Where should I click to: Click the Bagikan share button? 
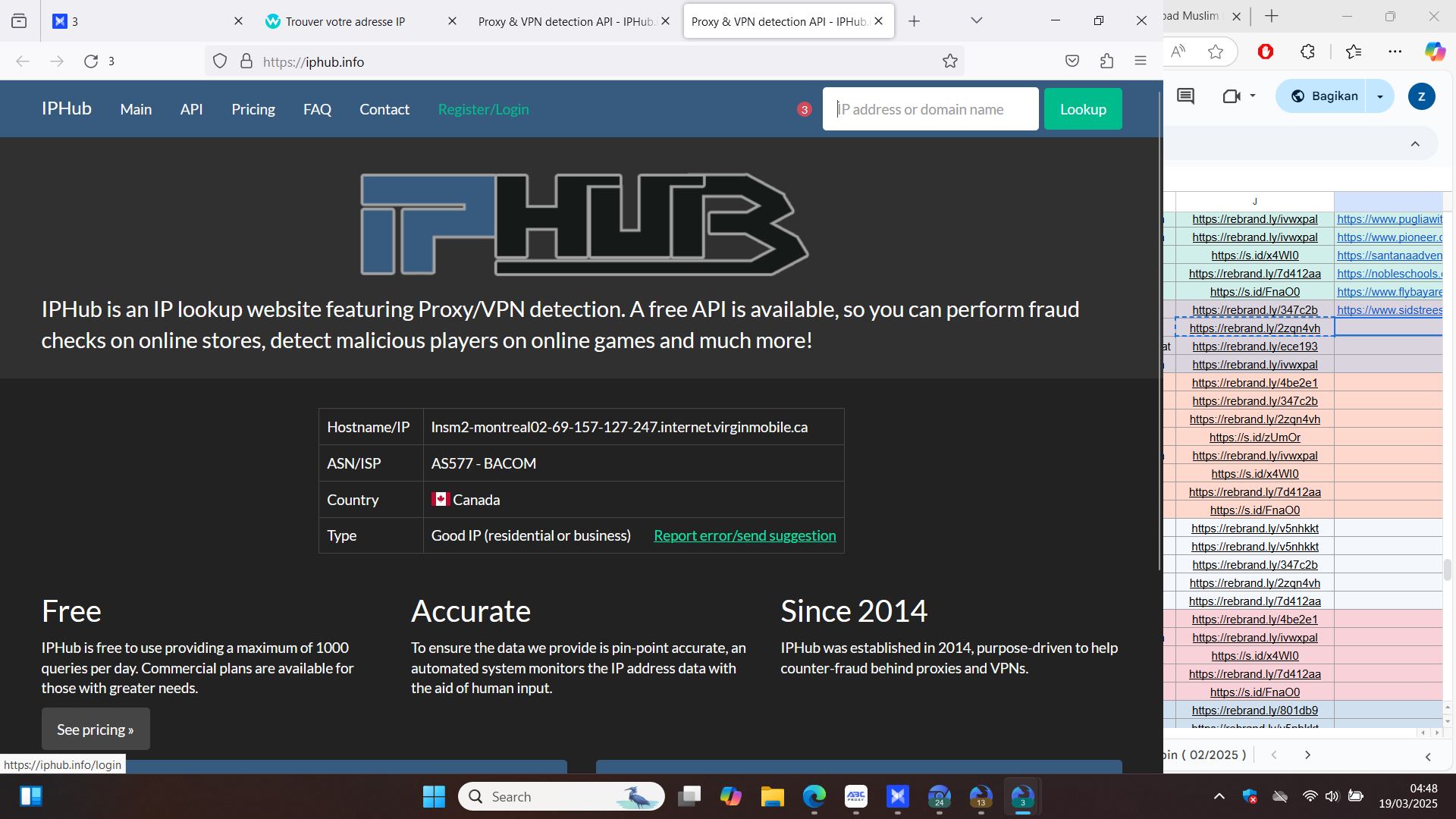point(1324,96)
